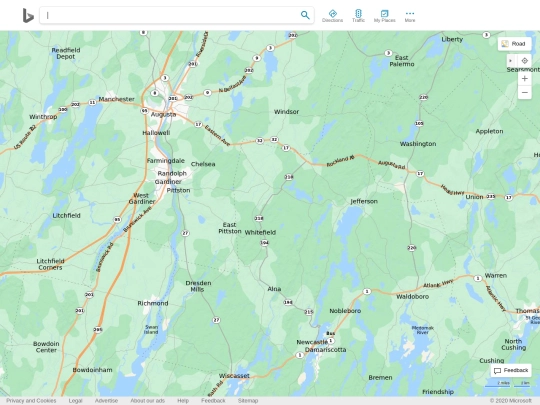This screenshot has width=540, height=405.
Task: Click the Brunswick Ave road label
Action: 137,219
